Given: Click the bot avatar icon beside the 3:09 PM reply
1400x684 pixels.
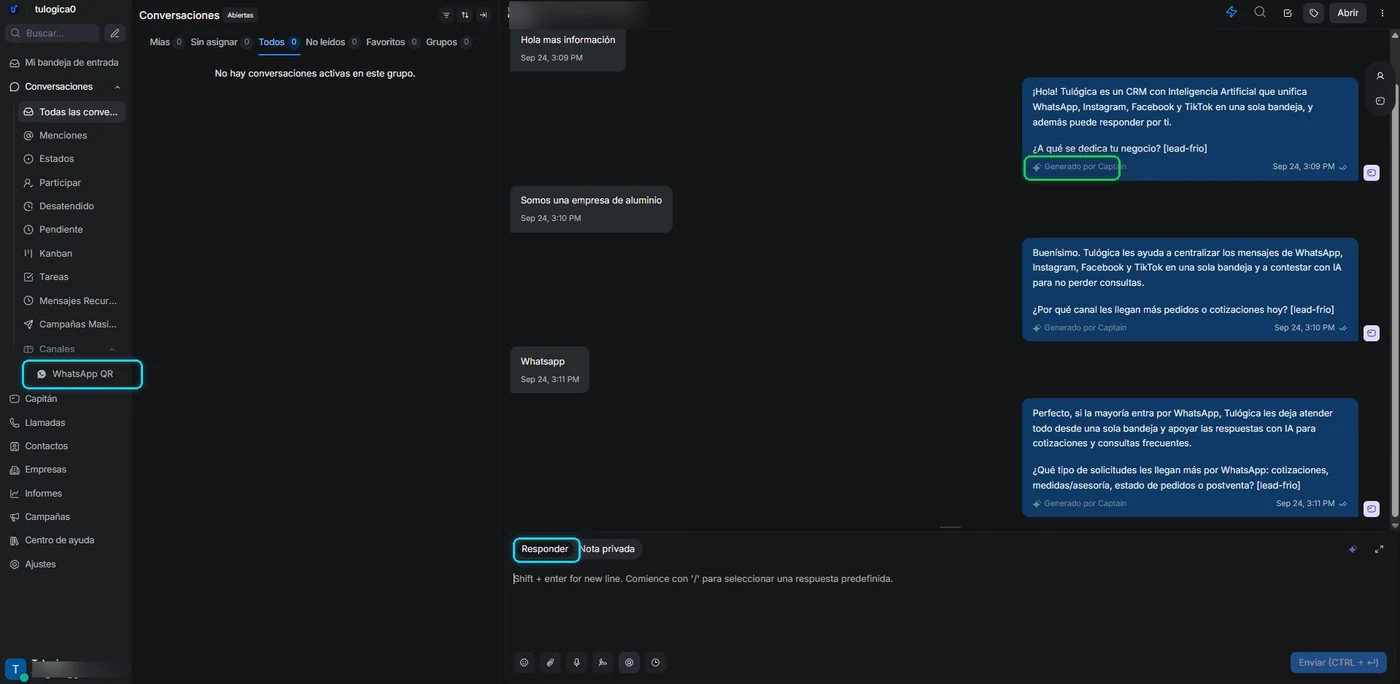Looking at the screenshot, I should (1372, 173).
